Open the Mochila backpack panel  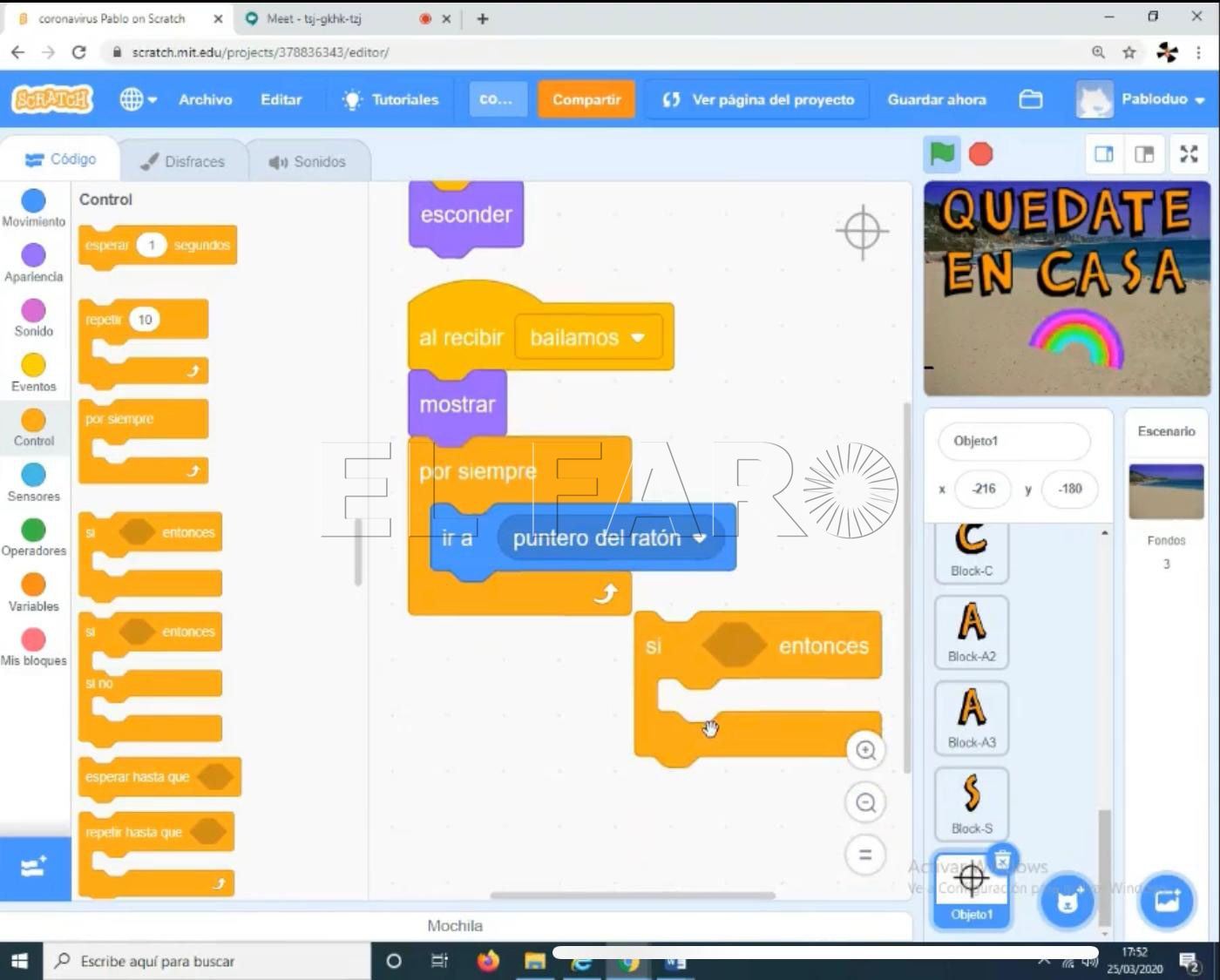455,925
